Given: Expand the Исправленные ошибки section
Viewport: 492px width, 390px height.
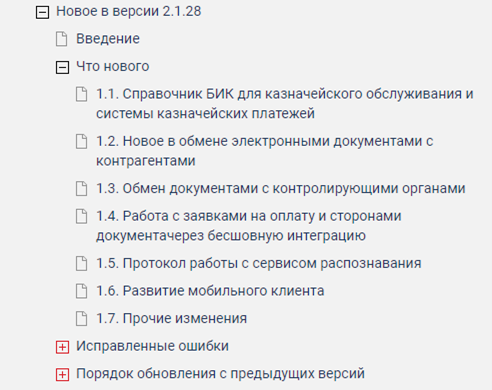Looking at the screenshot, I should pos(62,347).
